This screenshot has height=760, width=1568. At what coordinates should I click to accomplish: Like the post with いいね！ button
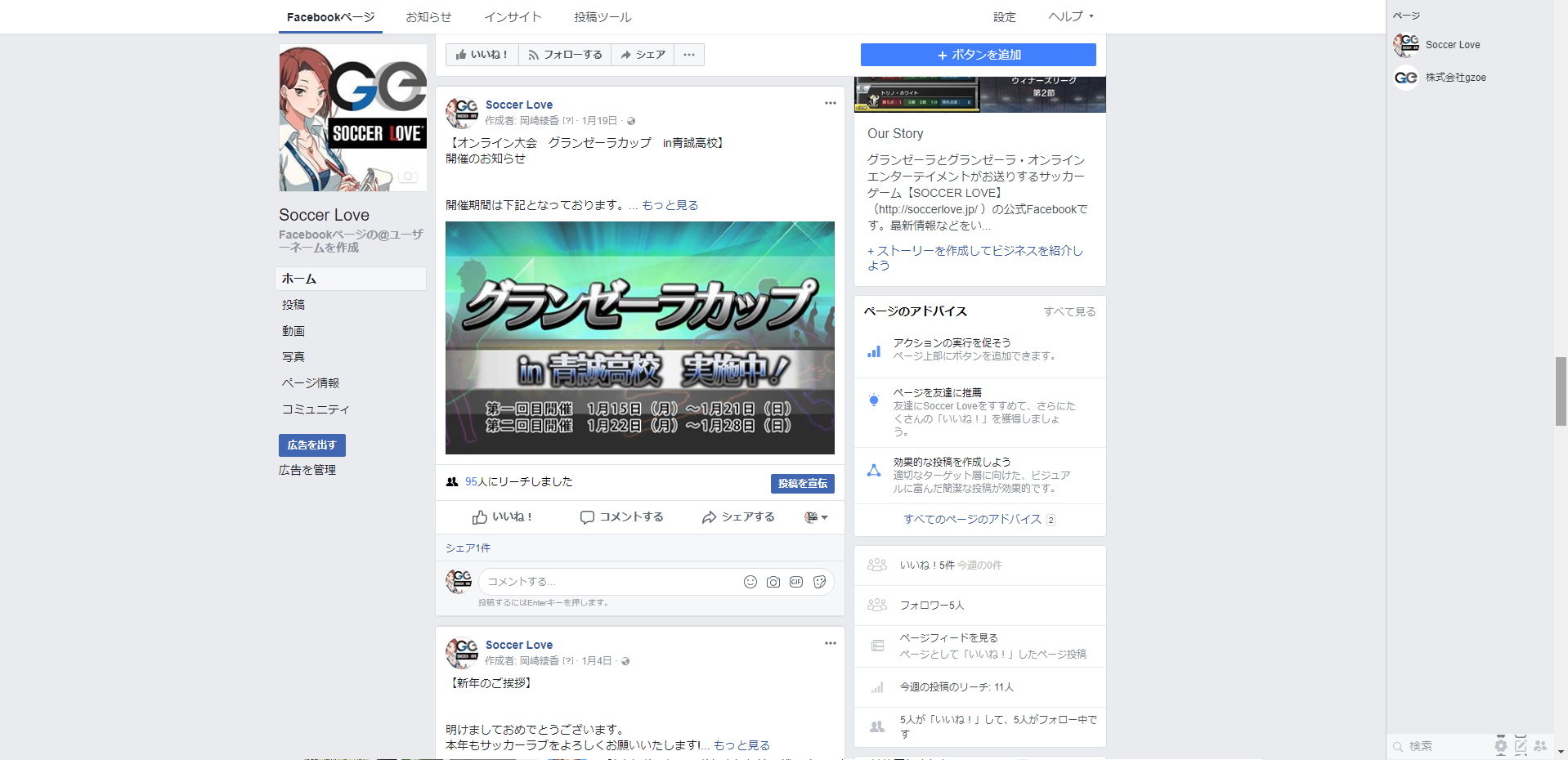[x=503, y=517]
